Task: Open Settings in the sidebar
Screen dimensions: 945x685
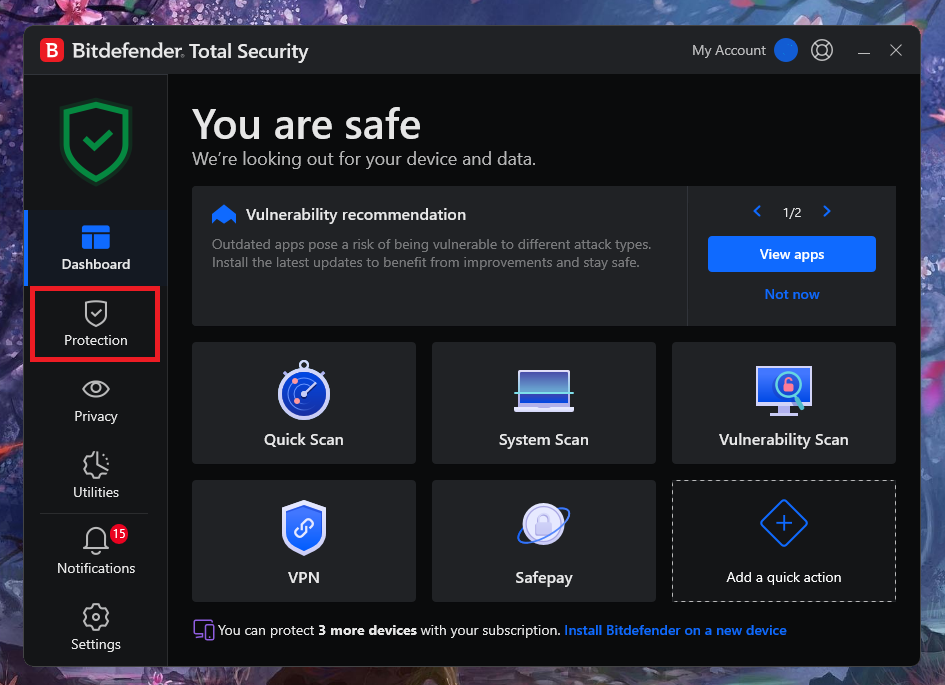Action: tap(96, 628)
